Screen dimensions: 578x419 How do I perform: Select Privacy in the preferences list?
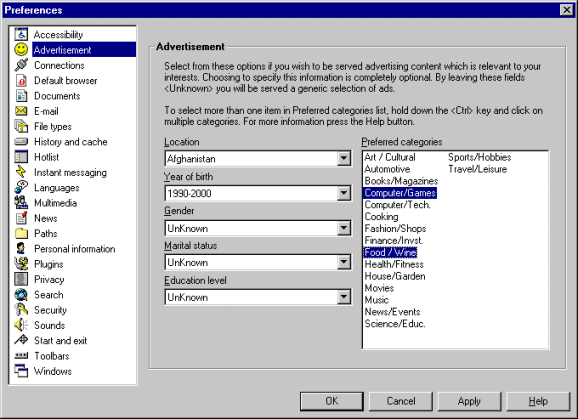click(x=49, y=279)
